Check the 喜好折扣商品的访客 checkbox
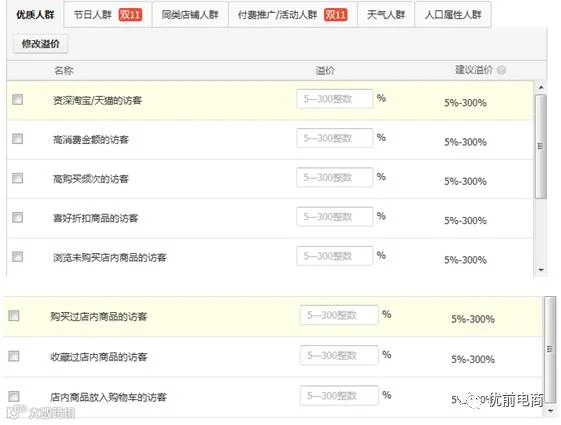This screenshot has height=425, width=561. click(18, 218)
